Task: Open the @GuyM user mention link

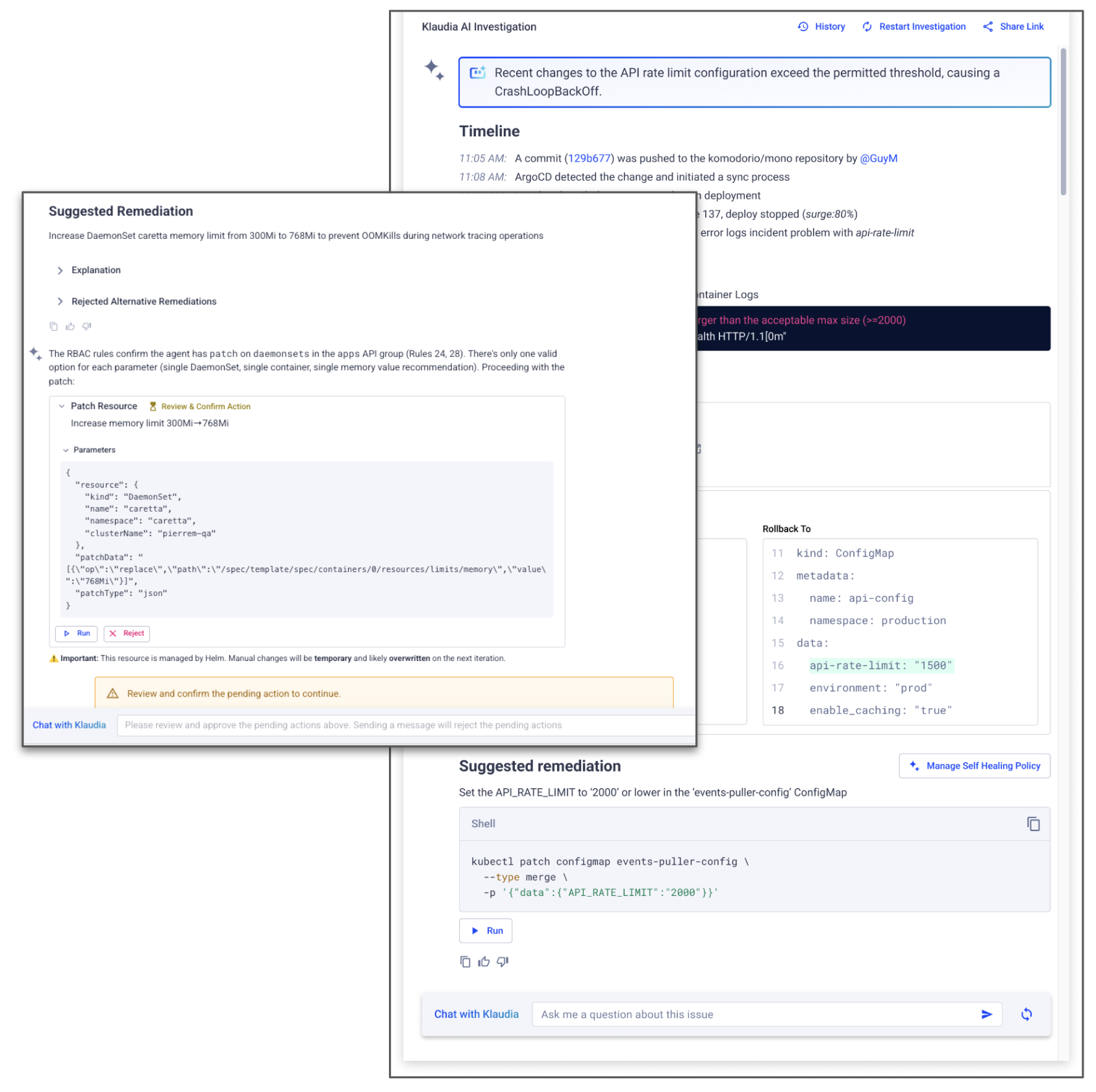Action: click(x=878, y=158)
